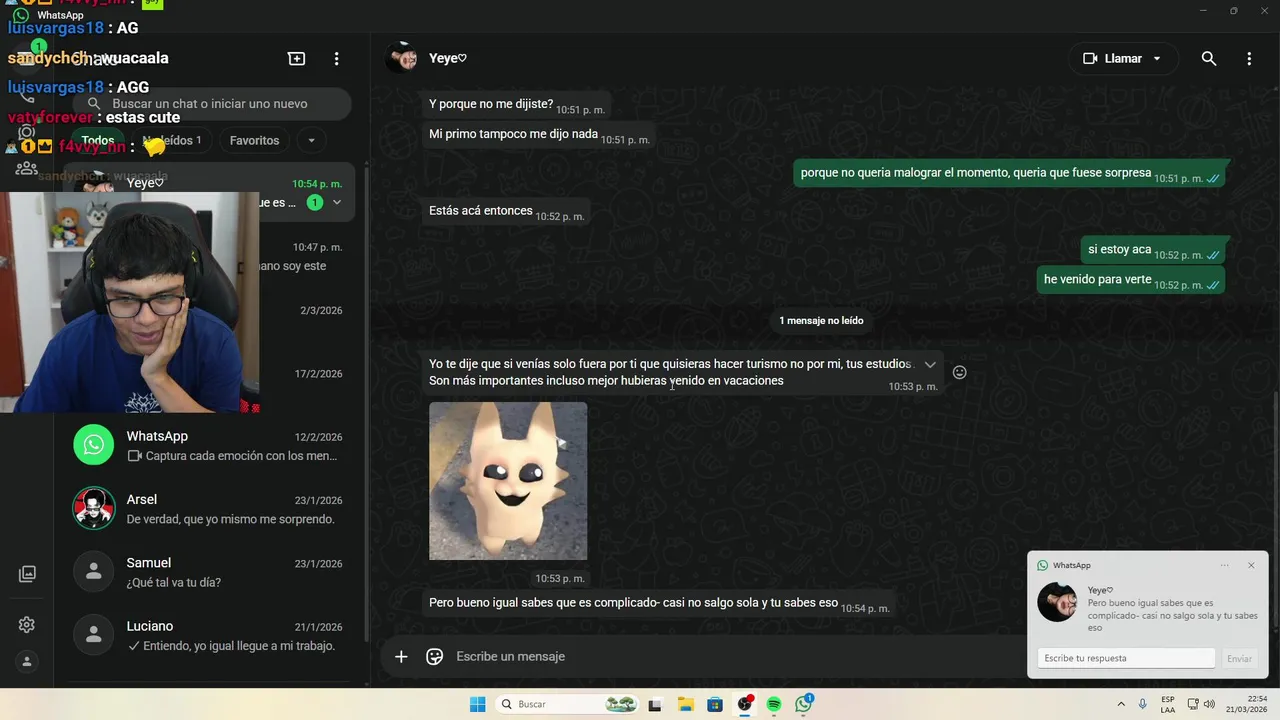1280x720 pixels.
Task: Open the chat dated 17/2/2026
Action: (x=306, y=383)
